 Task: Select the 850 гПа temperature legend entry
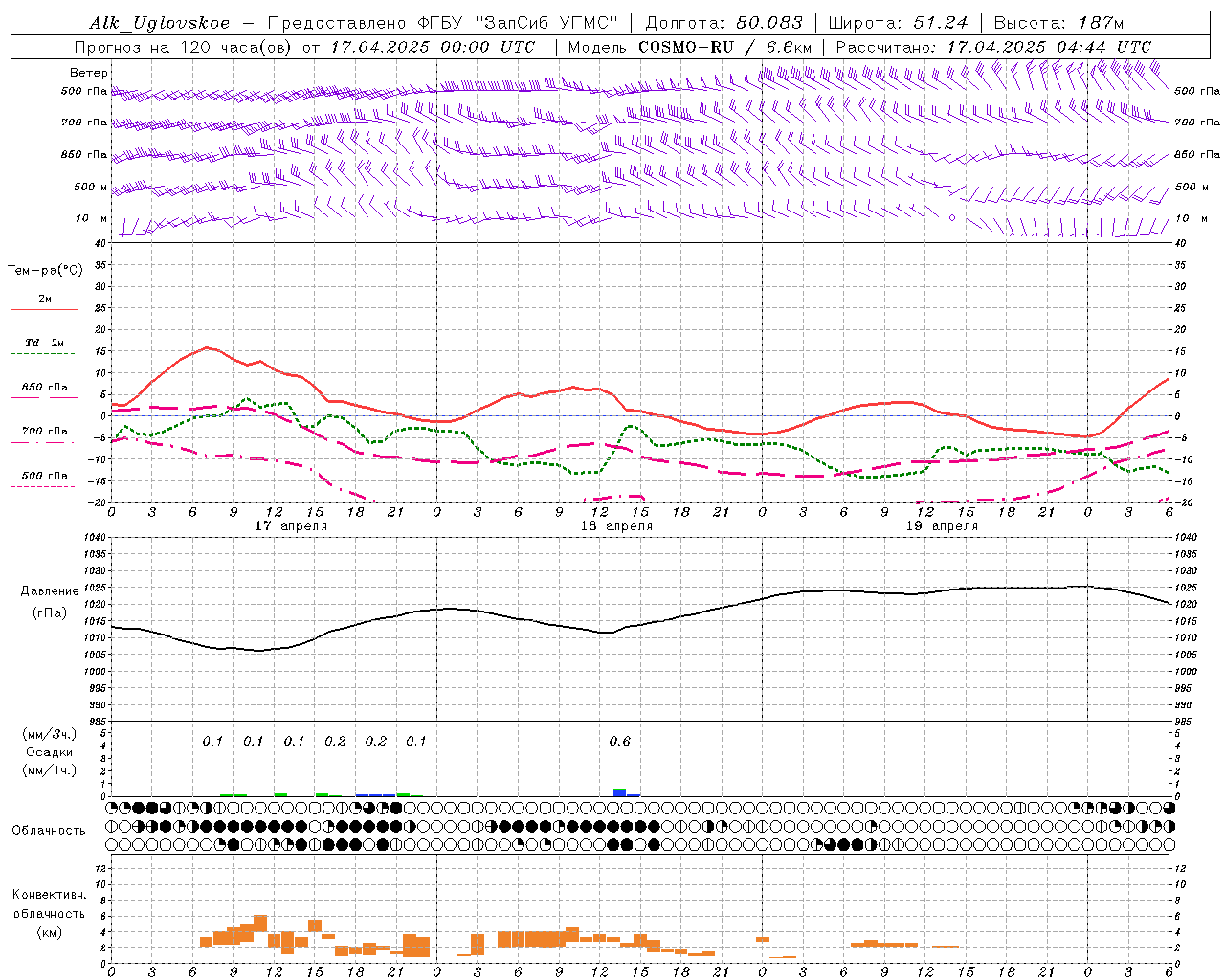(x=44, y=388)
